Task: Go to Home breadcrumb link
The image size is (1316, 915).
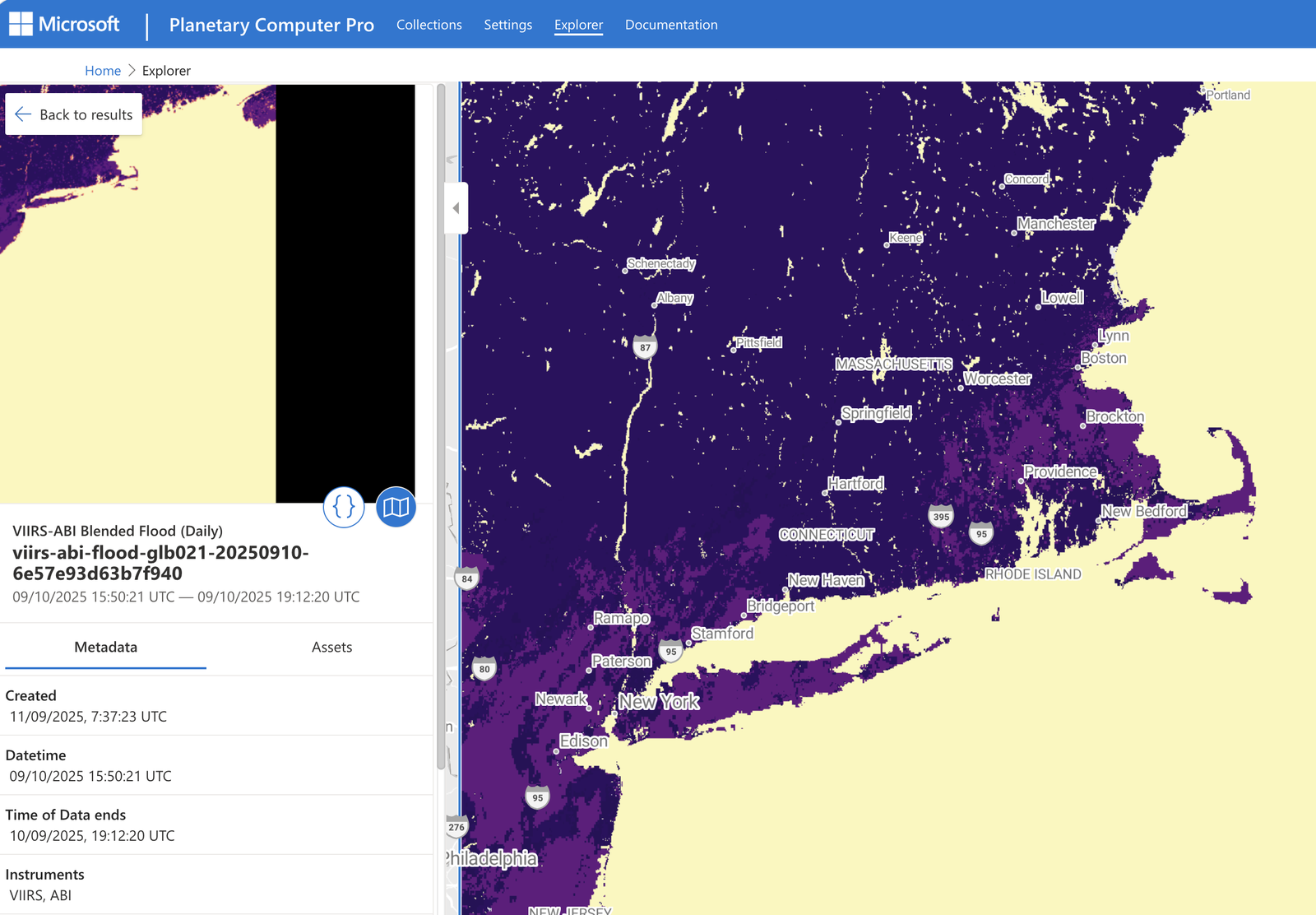Action: (103, 71)
